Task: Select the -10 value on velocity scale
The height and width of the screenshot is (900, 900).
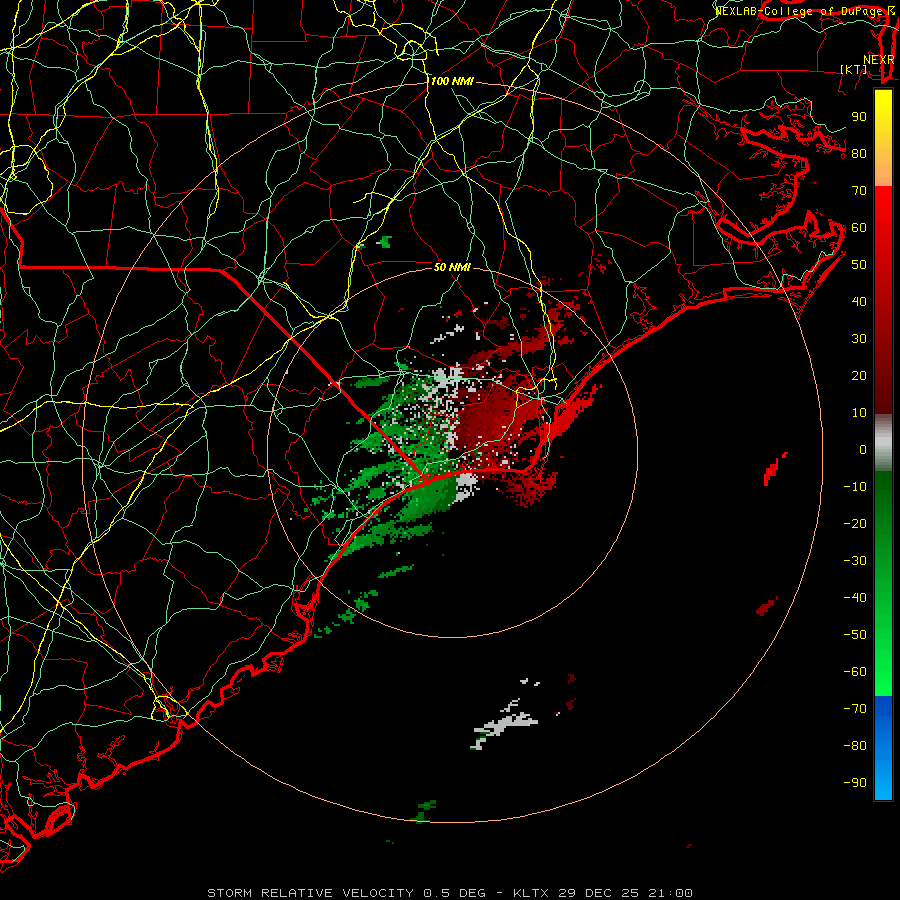Action: 855,487
